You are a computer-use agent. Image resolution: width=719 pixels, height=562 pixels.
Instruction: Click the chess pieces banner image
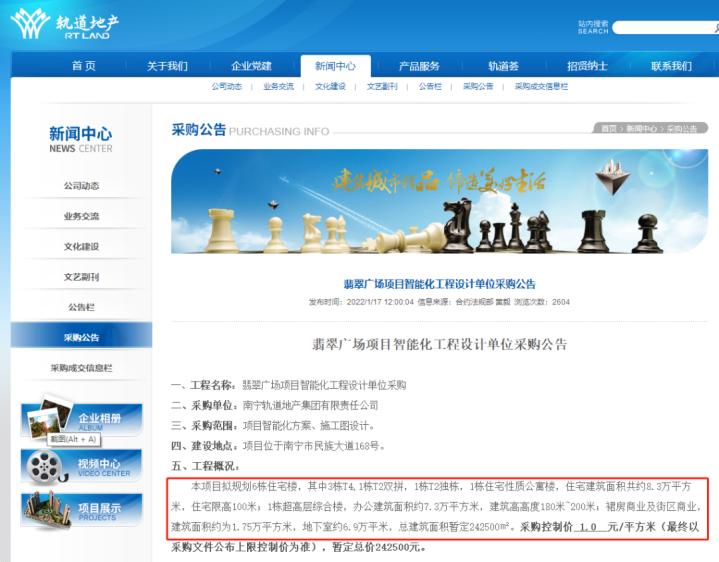click(439, 202)
